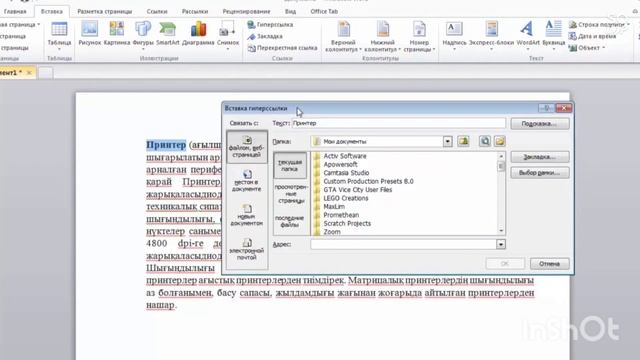Click the Гиперссылка ribbon command

(x=270, y=25)
